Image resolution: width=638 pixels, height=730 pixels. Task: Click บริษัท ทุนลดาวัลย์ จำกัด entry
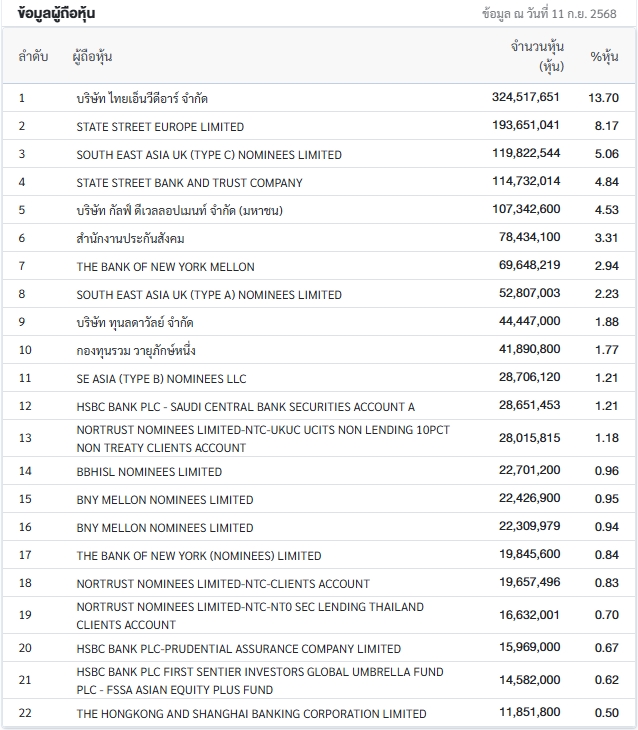[135, 323]
